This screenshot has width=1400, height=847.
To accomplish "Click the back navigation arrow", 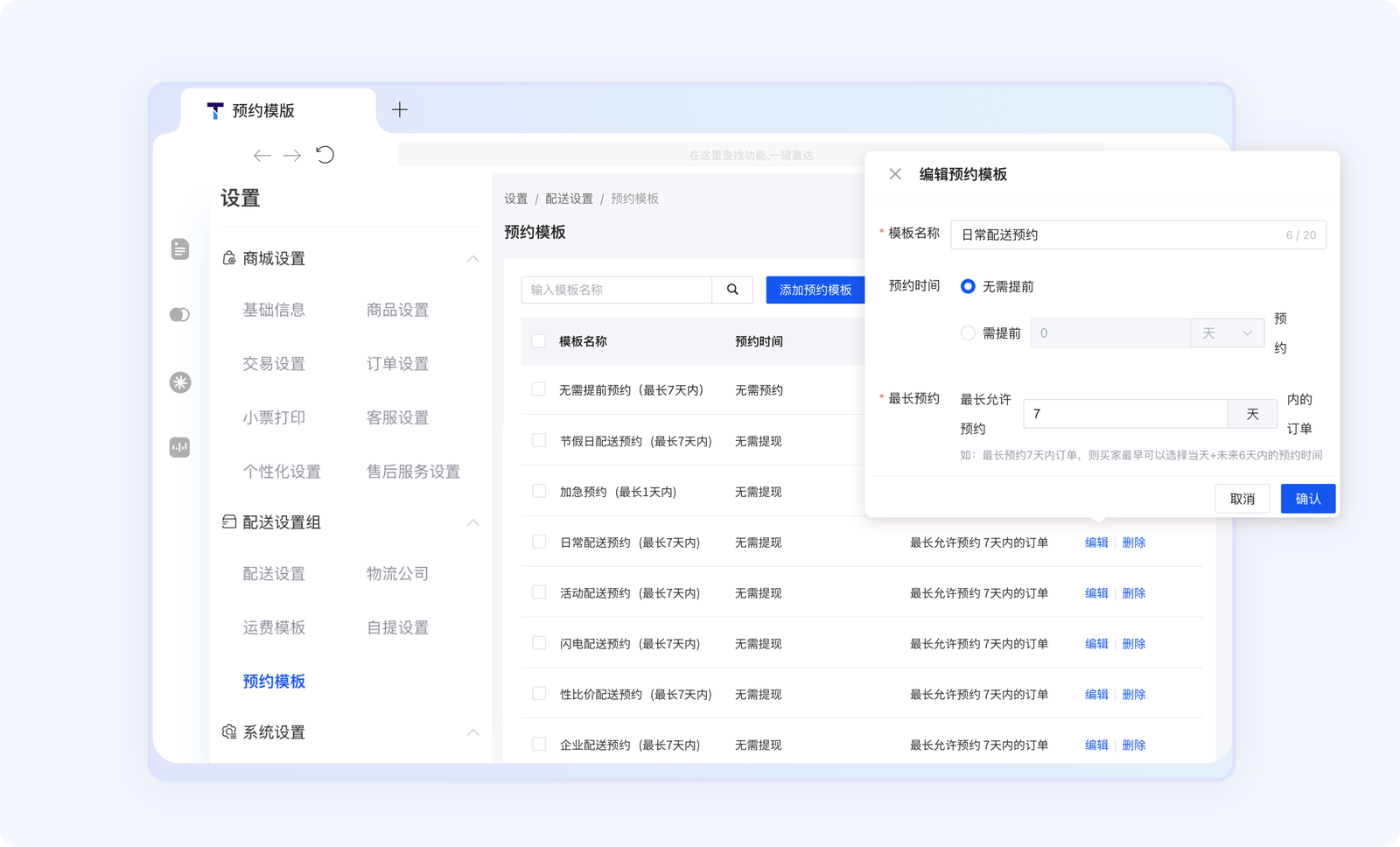I will [x=261, y=155].
